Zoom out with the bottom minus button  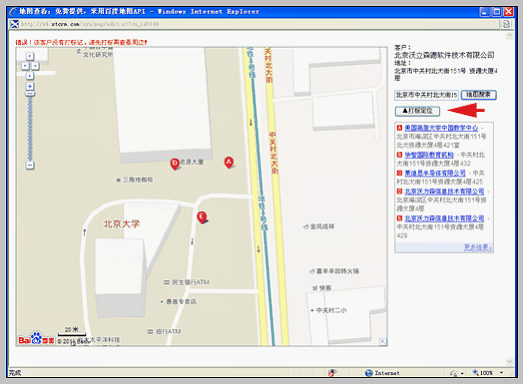(x=30, y=165)
